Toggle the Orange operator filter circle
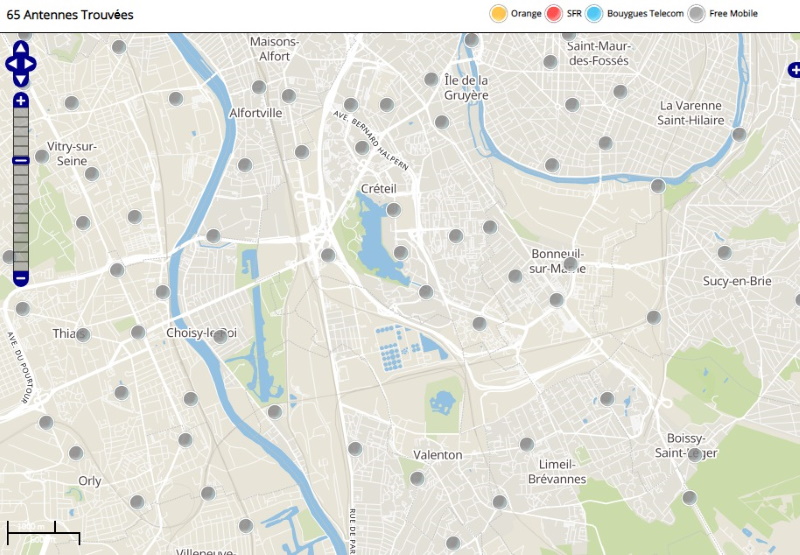800x555 pixels. (x=498, y=14)
